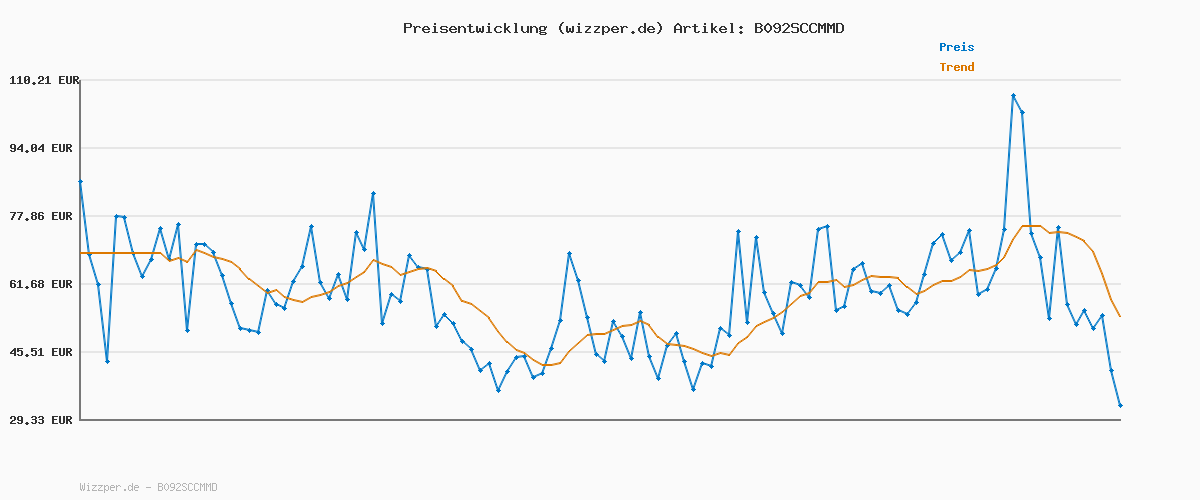
Task: Click the orange Trend legend label
Action: pyautogui.click(x=956, y=68)
